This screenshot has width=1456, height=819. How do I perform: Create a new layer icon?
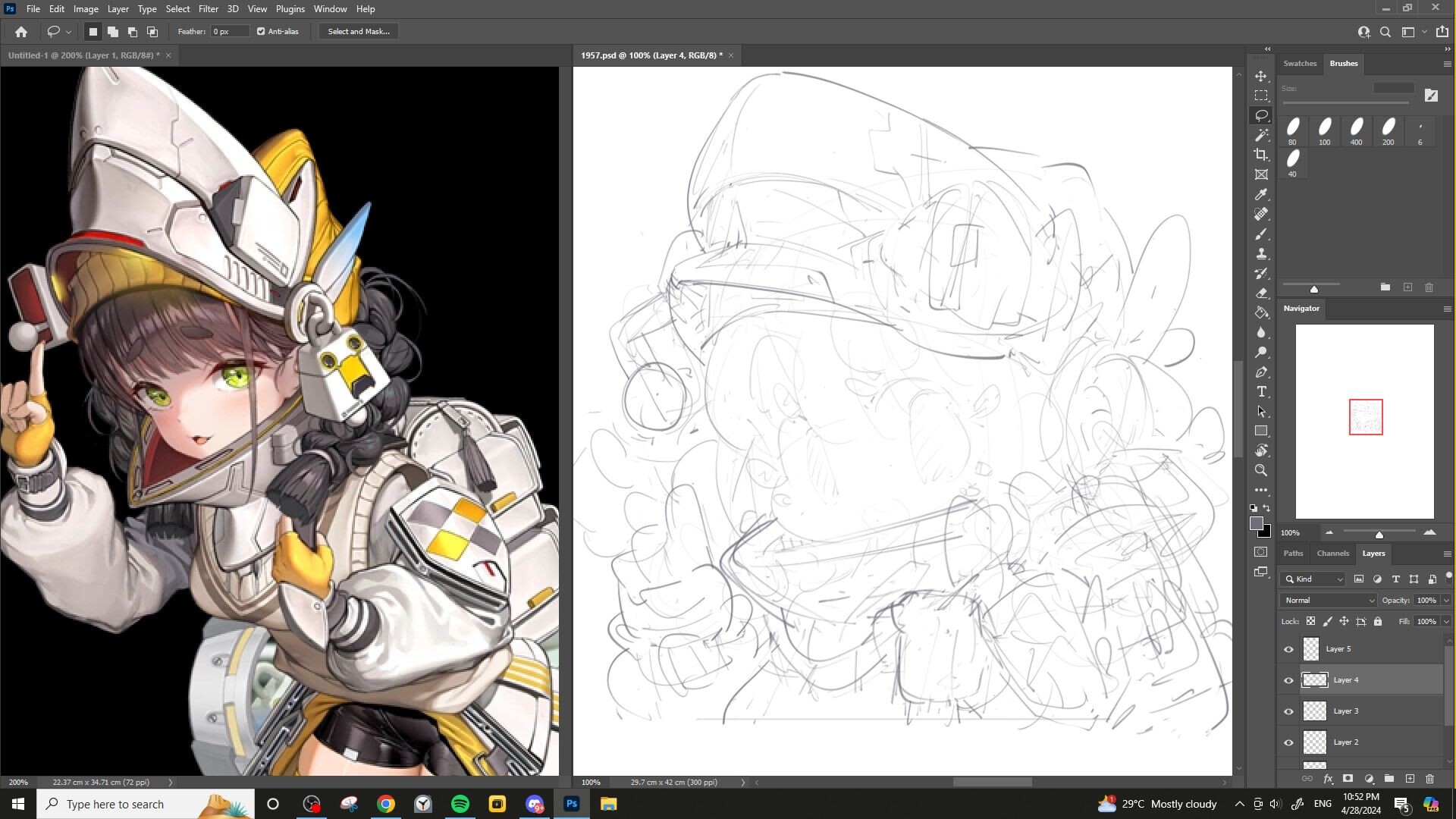tap(1410, 779)
